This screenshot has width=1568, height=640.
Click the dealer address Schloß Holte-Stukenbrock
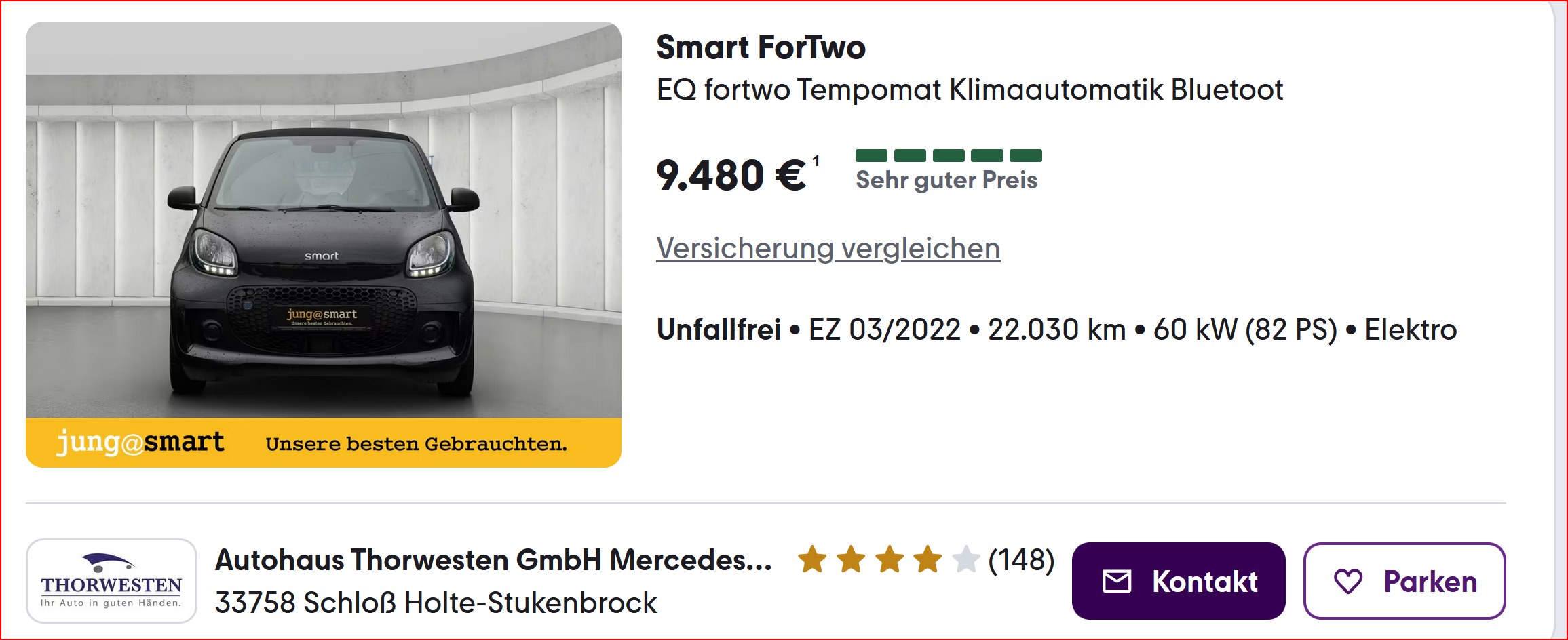436,603
